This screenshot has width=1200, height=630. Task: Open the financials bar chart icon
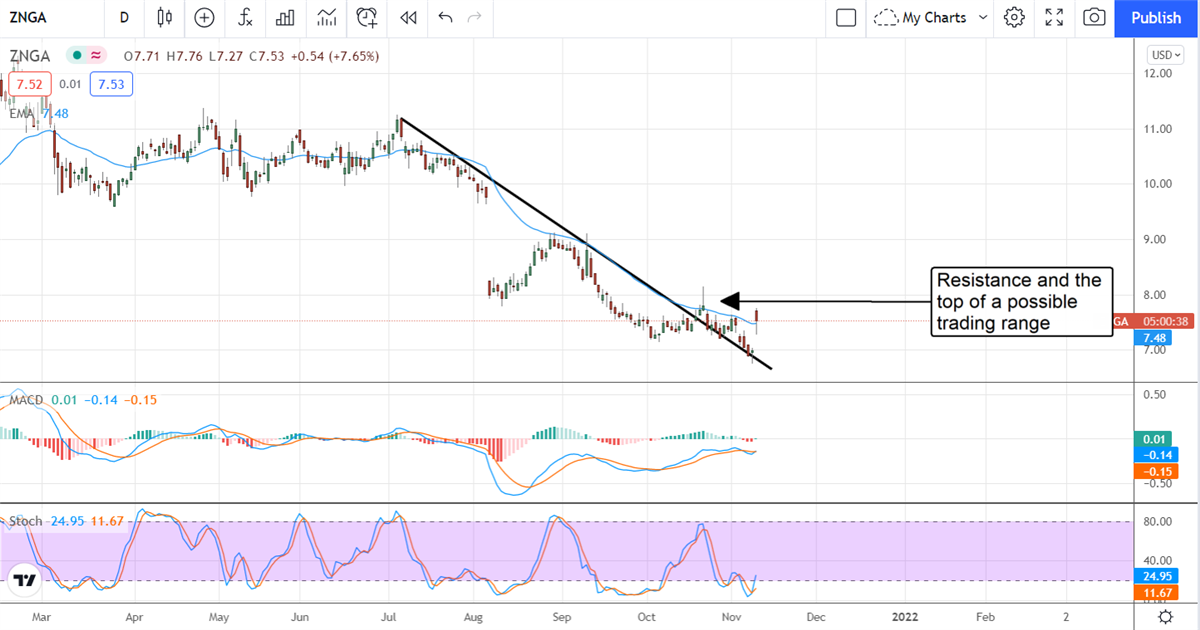click(285, 18)
